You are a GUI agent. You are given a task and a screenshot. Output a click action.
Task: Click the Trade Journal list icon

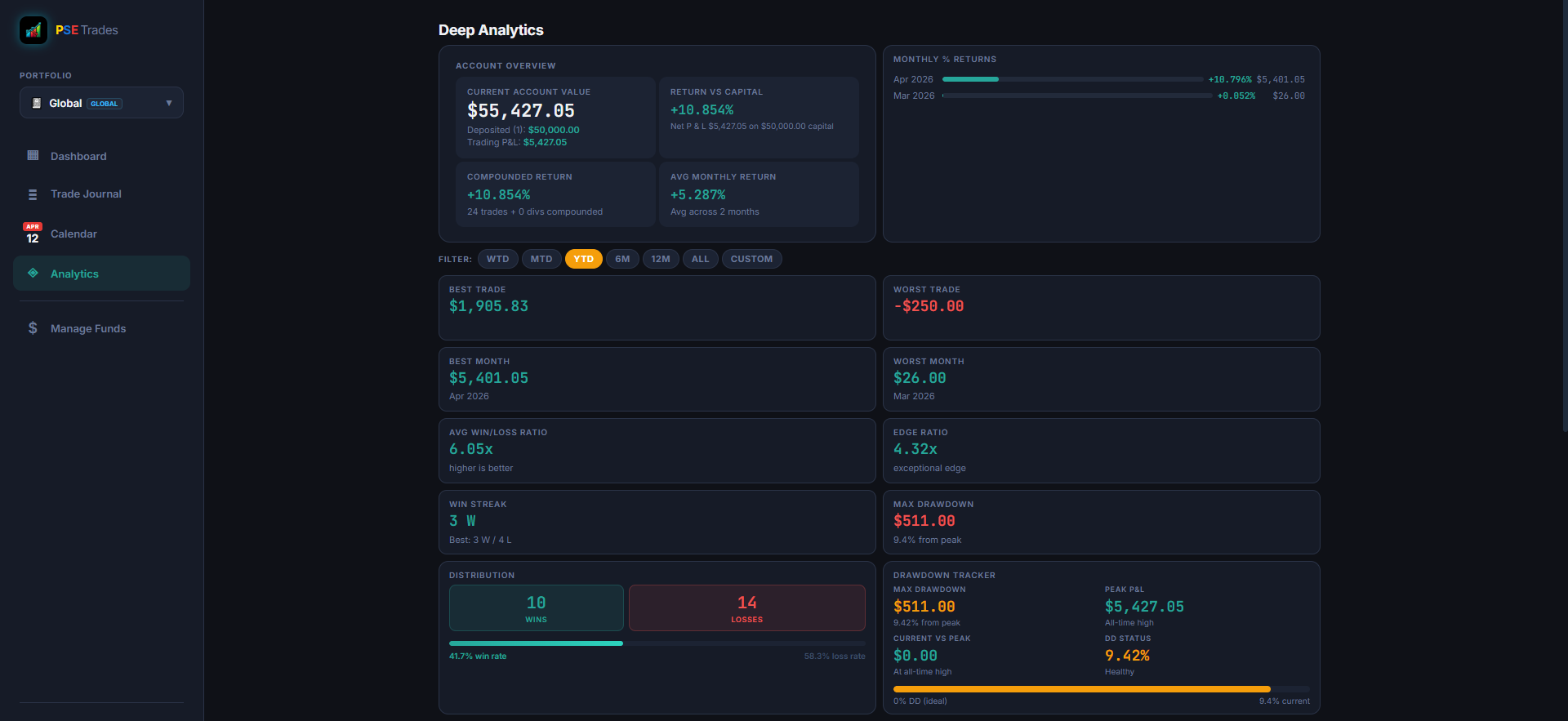(33, 194)
